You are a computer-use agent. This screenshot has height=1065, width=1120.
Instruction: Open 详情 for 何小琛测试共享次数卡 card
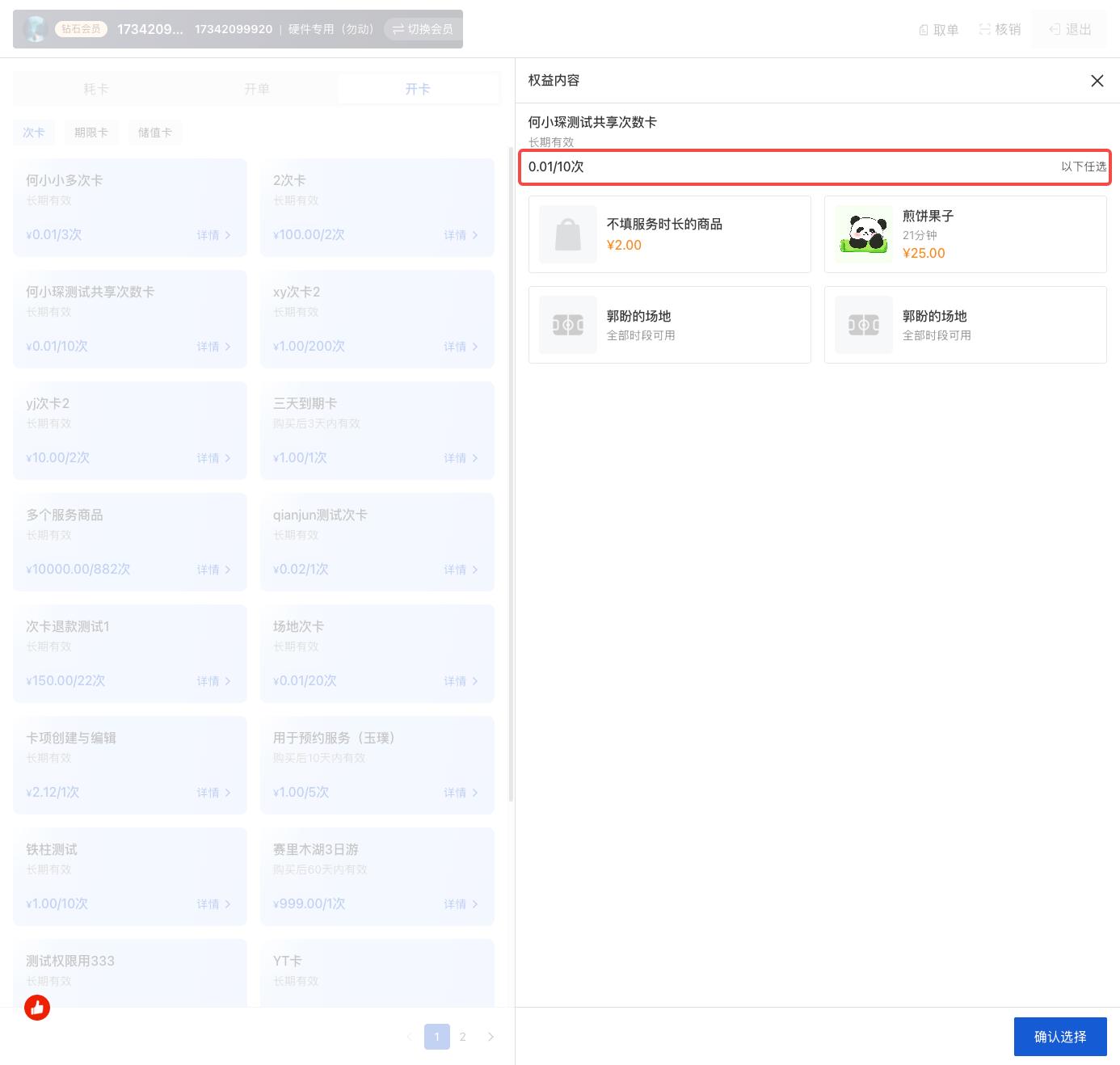213,347
